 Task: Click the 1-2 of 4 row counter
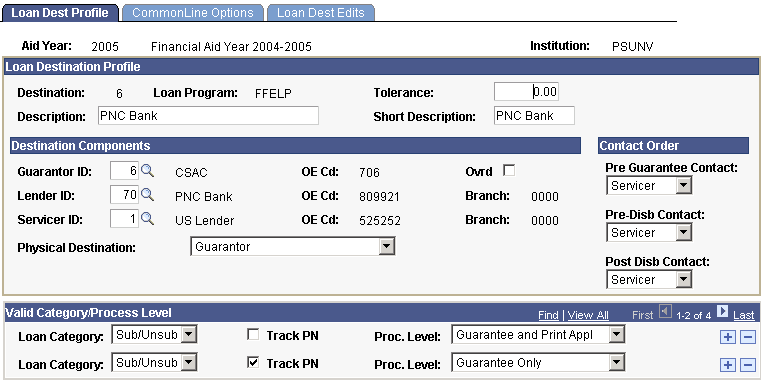tap(694, 315)
